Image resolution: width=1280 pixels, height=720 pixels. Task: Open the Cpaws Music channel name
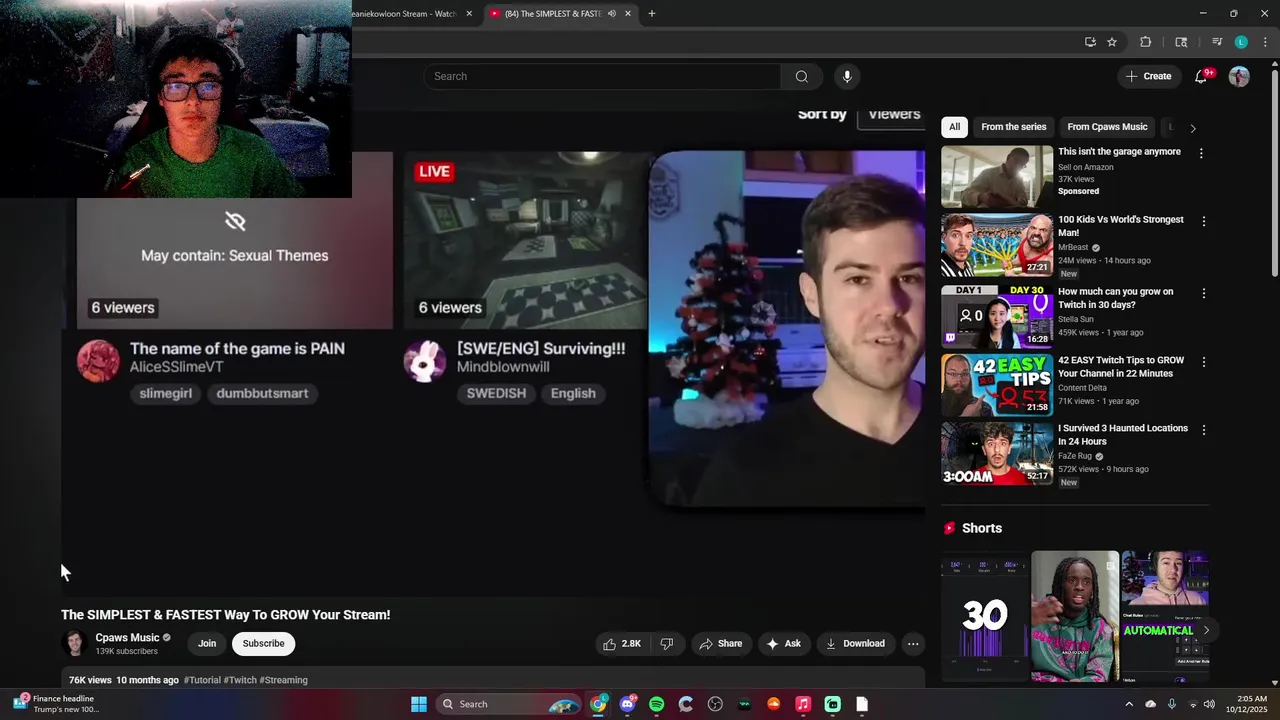[x=127, y=638]
